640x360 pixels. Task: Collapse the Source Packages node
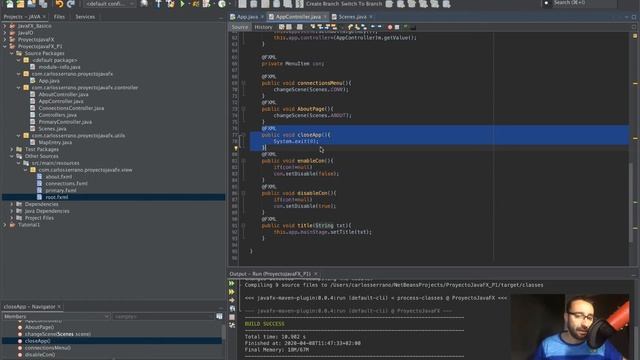tap(12, 53)
